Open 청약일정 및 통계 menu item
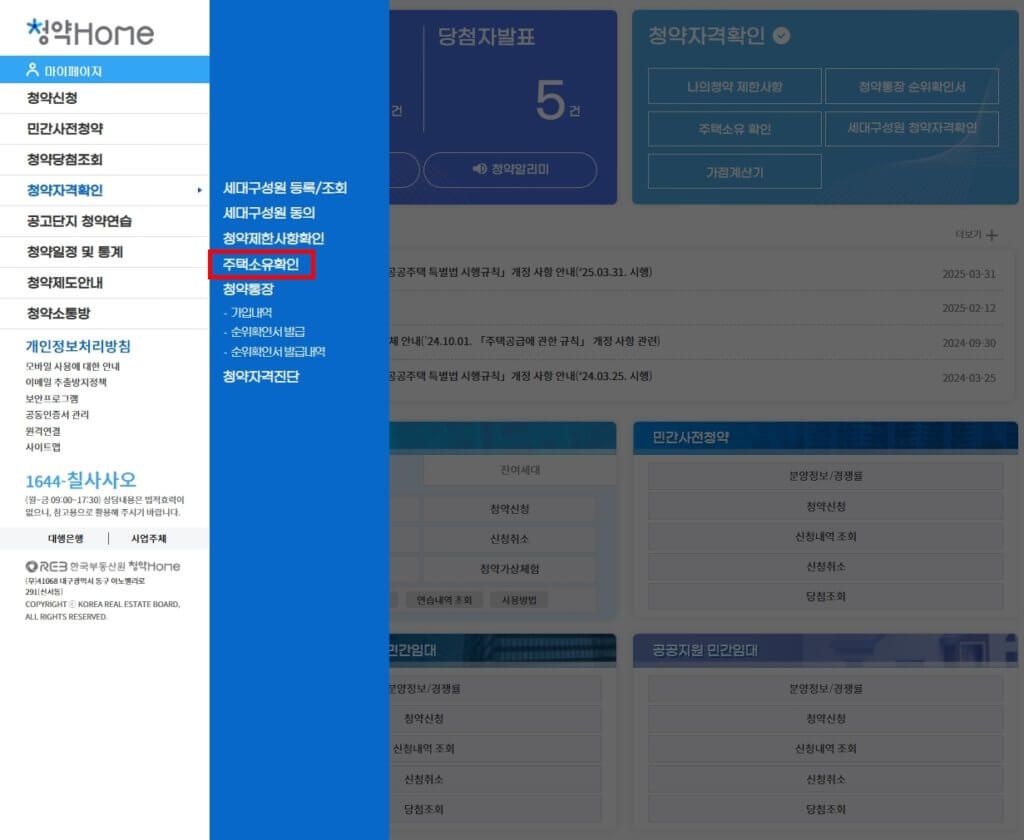The height and width of the screenshot is (840, 1024). [x=104, y=251]
